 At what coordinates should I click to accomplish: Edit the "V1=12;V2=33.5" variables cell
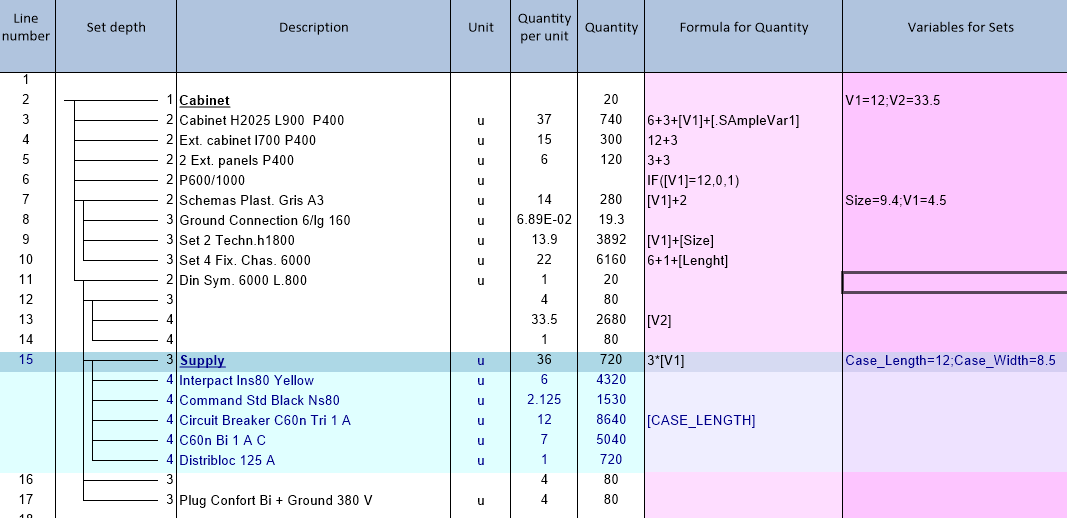click(x=895, y=100)
